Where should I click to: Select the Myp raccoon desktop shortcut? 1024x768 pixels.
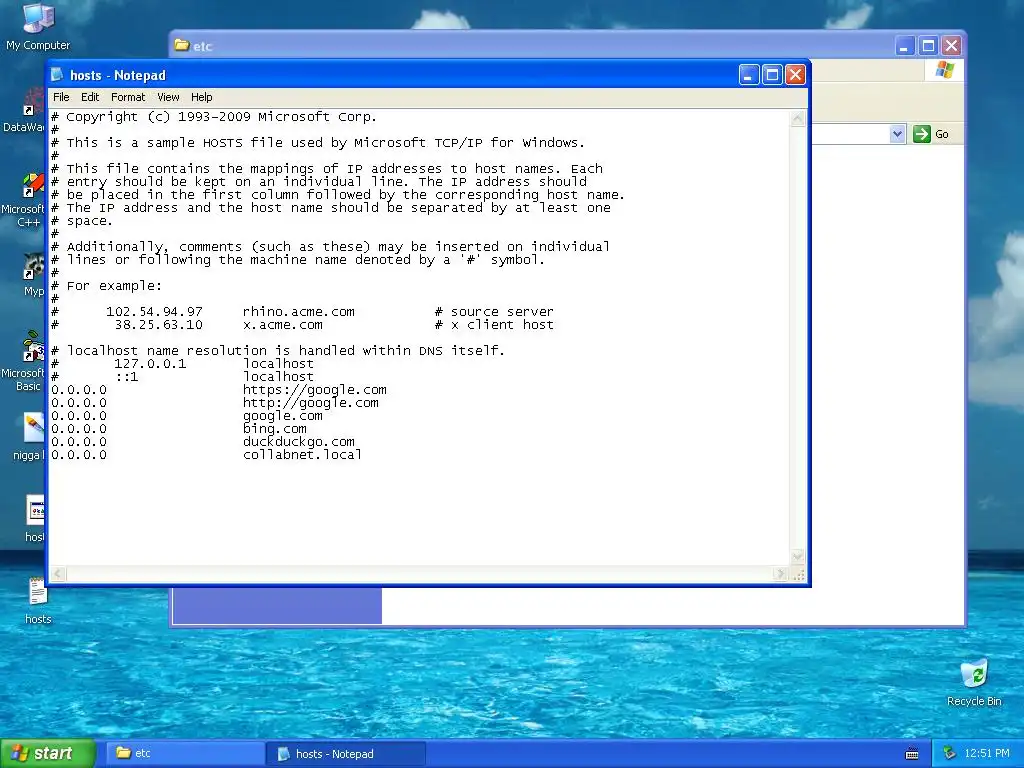click(33, 274)
